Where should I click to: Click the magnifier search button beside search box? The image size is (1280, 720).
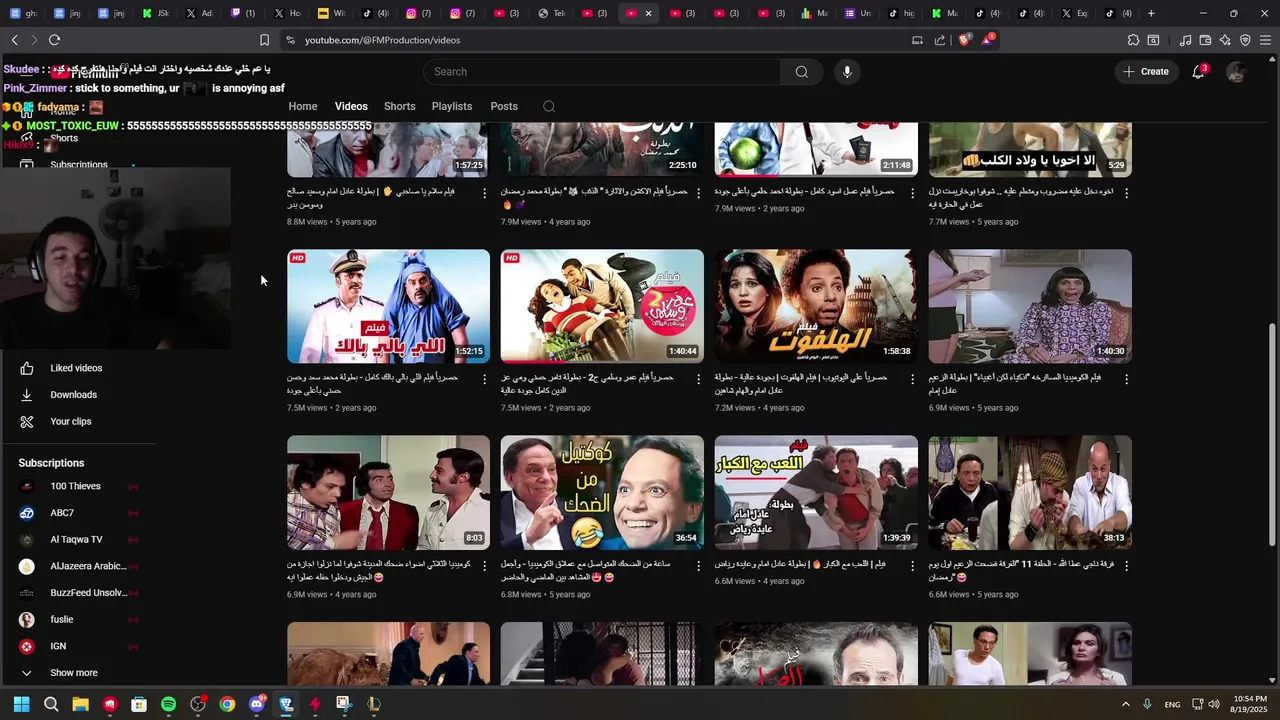click(801, 72)
